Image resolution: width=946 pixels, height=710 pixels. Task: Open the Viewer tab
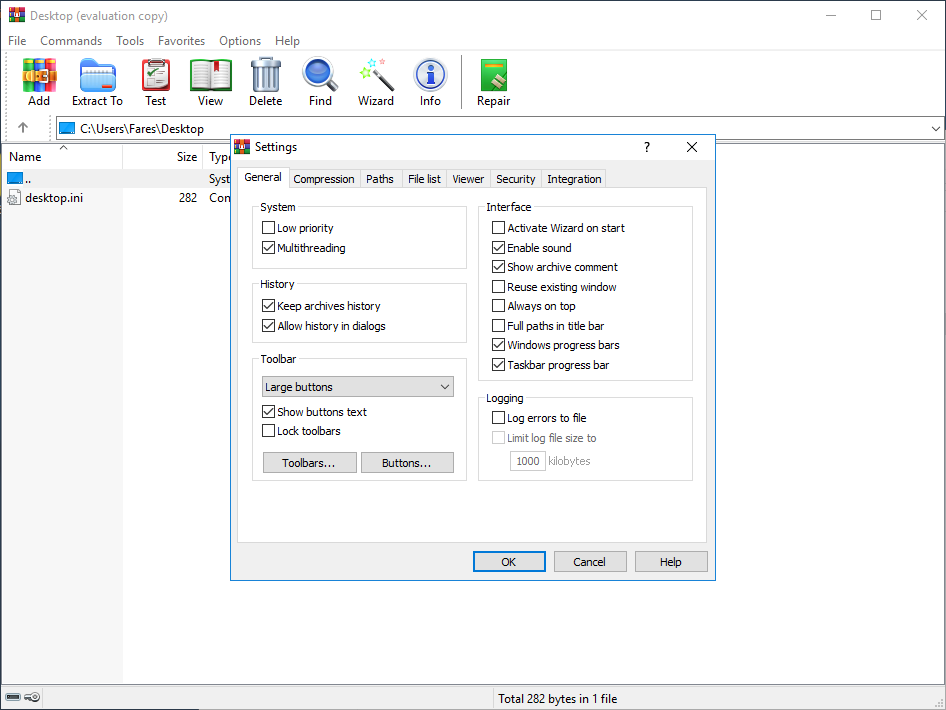pos(468,179)
